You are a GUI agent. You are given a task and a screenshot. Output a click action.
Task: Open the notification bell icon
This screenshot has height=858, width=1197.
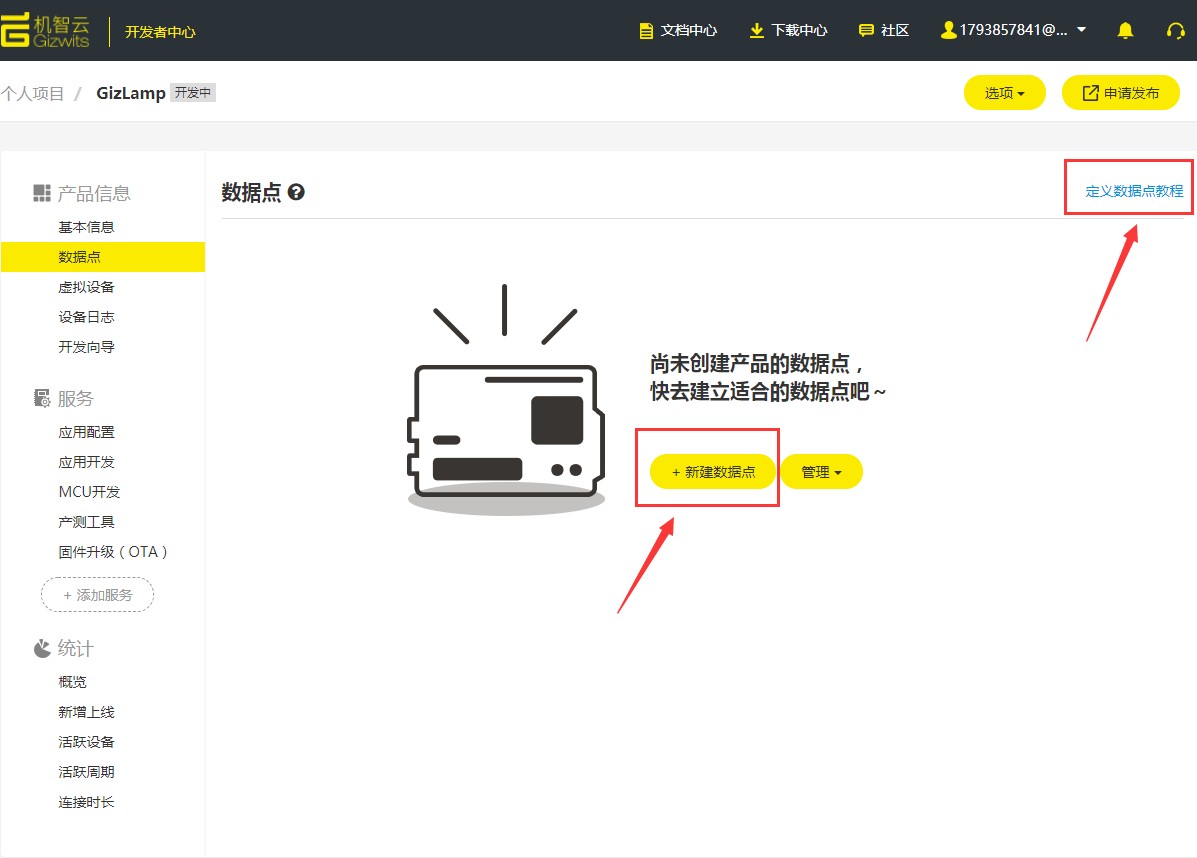point(1125,30)
